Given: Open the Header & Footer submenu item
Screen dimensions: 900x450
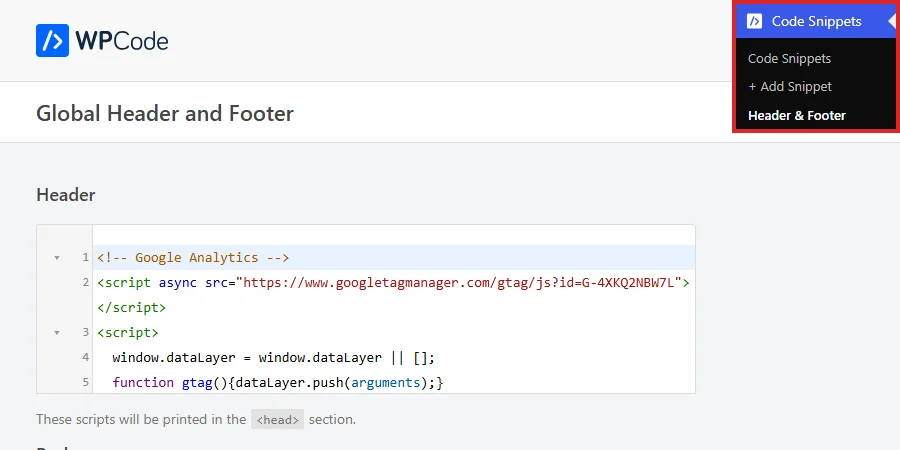Looking at the screenshot, I should [x=797, y=115].
